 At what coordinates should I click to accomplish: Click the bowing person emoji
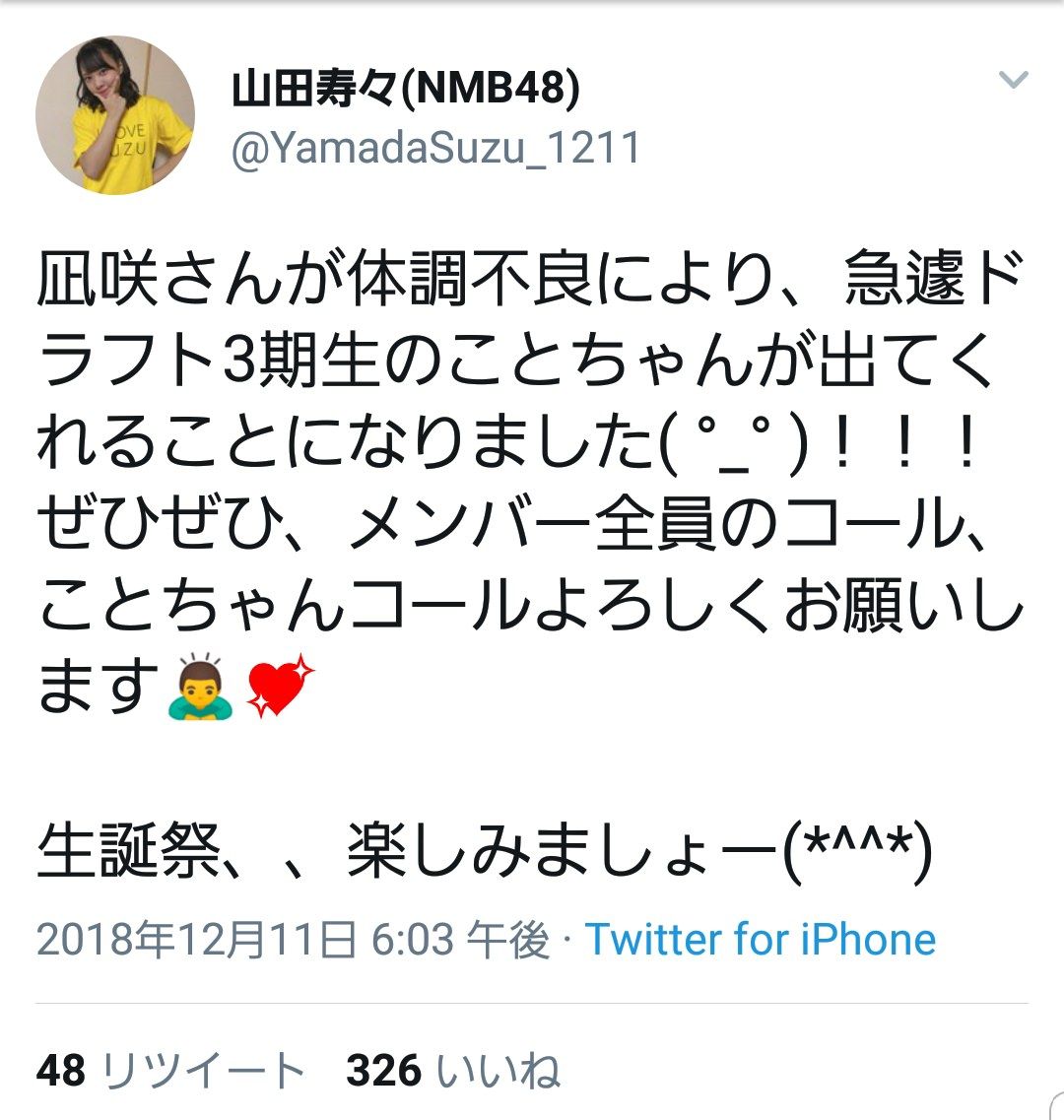[x=200, y=686]
